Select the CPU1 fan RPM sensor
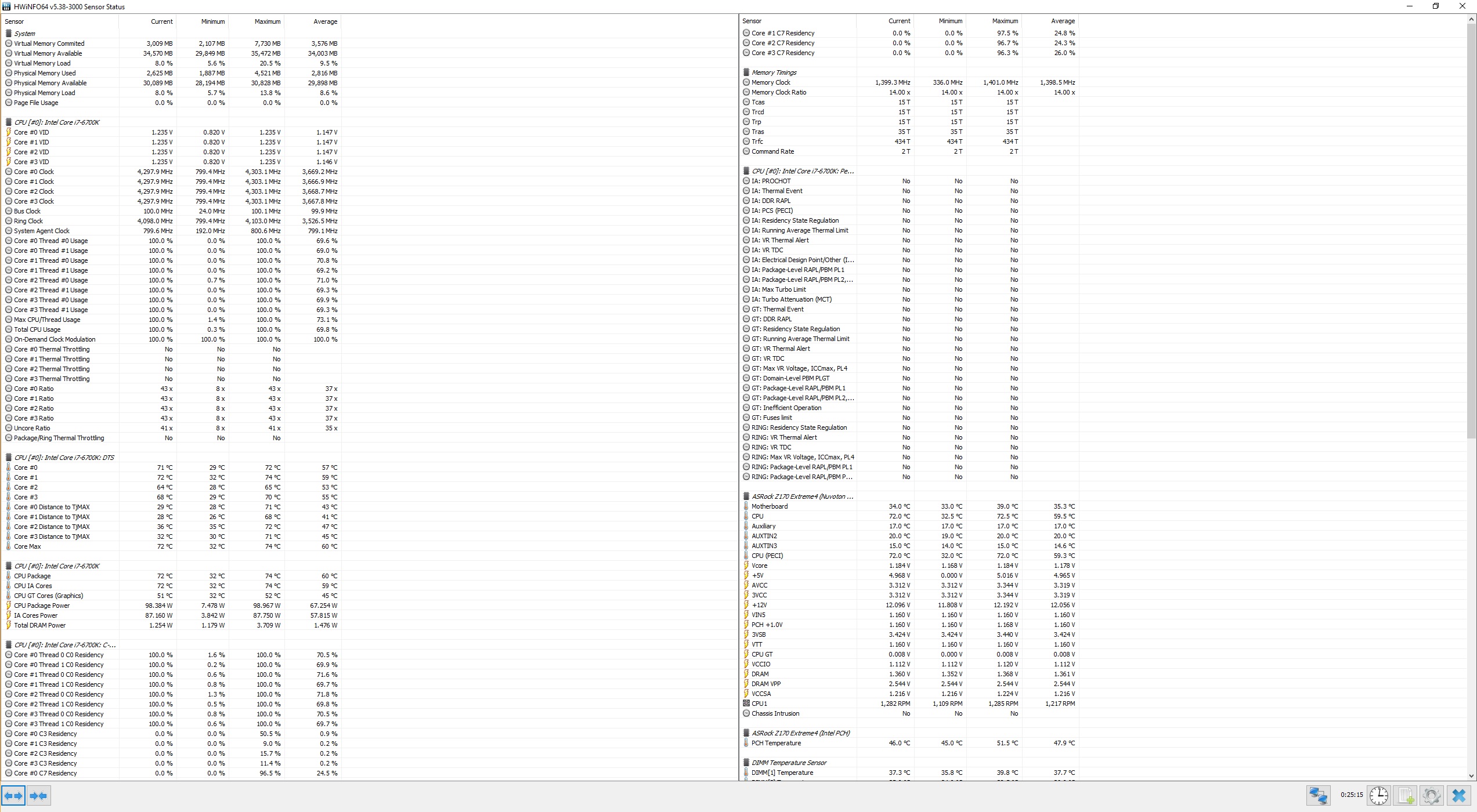 [x=759, y=704]
